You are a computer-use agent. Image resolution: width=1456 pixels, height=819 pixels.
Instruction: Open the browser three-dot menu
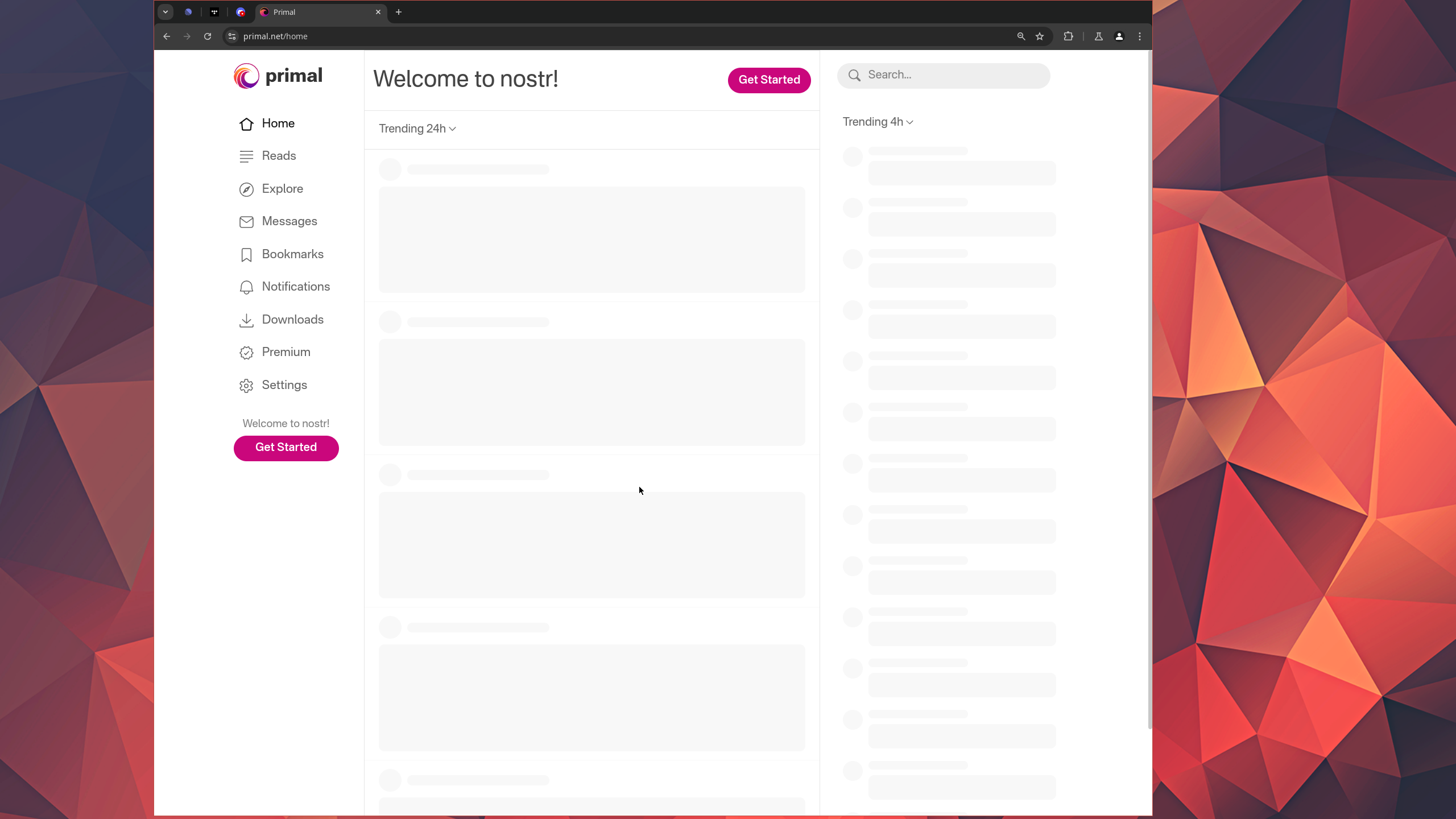[1140, 36]
